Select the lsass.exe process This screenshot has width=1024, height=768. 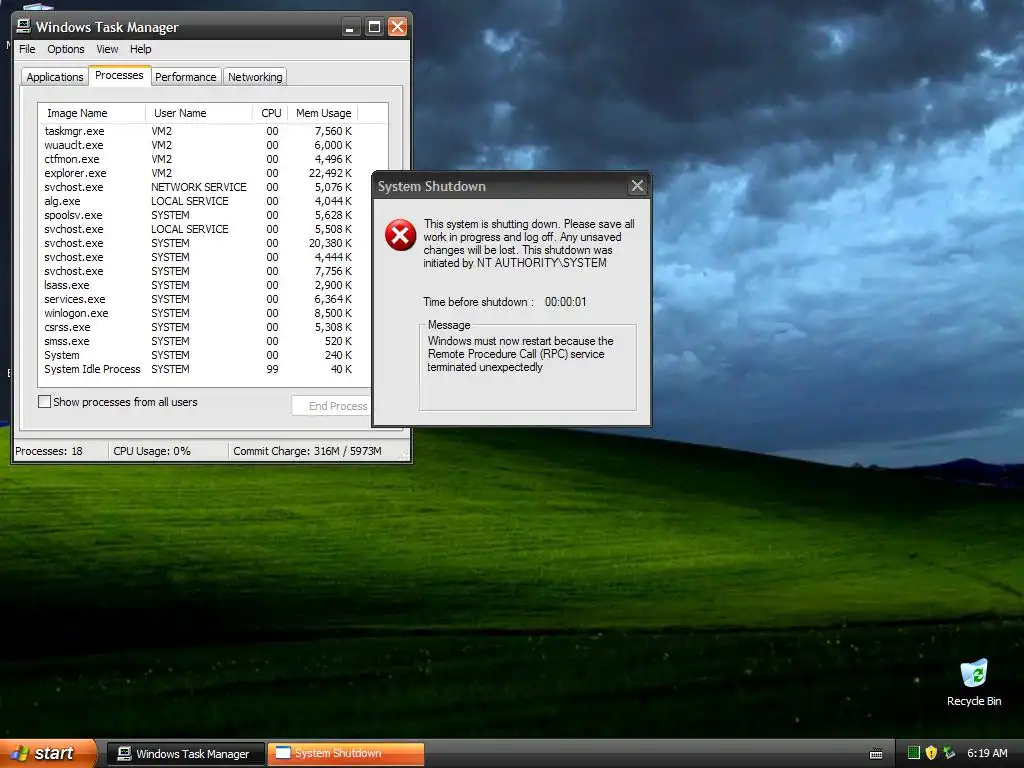tap(198, 285)
